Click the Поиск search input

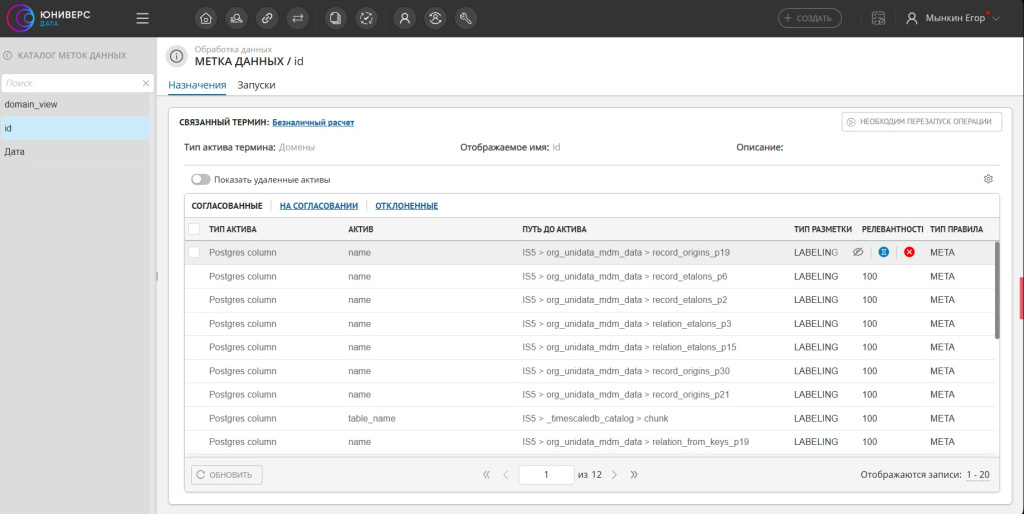tap(72, 83)
